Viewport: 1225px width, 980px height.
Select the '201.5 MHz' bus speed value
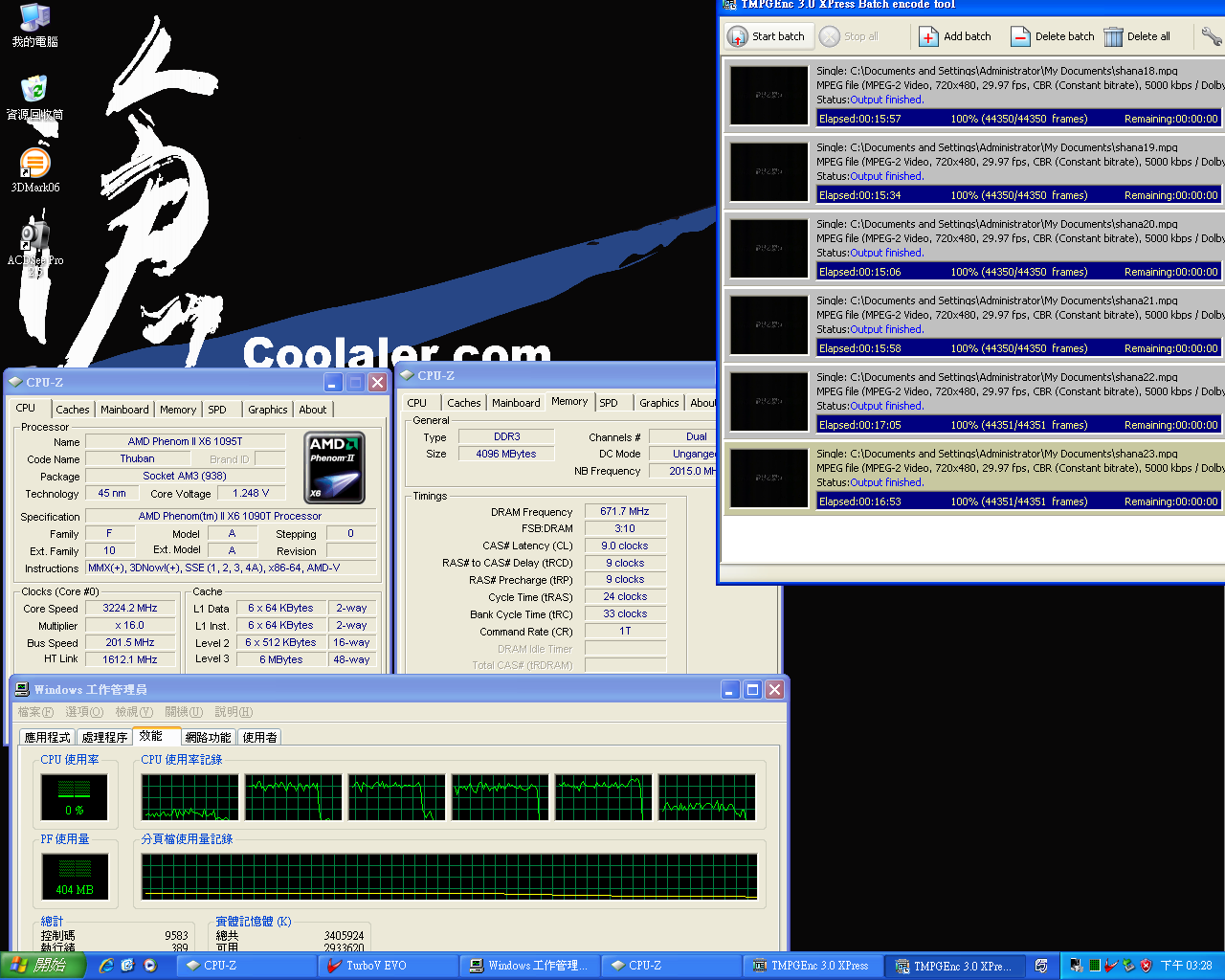[130, 642]
